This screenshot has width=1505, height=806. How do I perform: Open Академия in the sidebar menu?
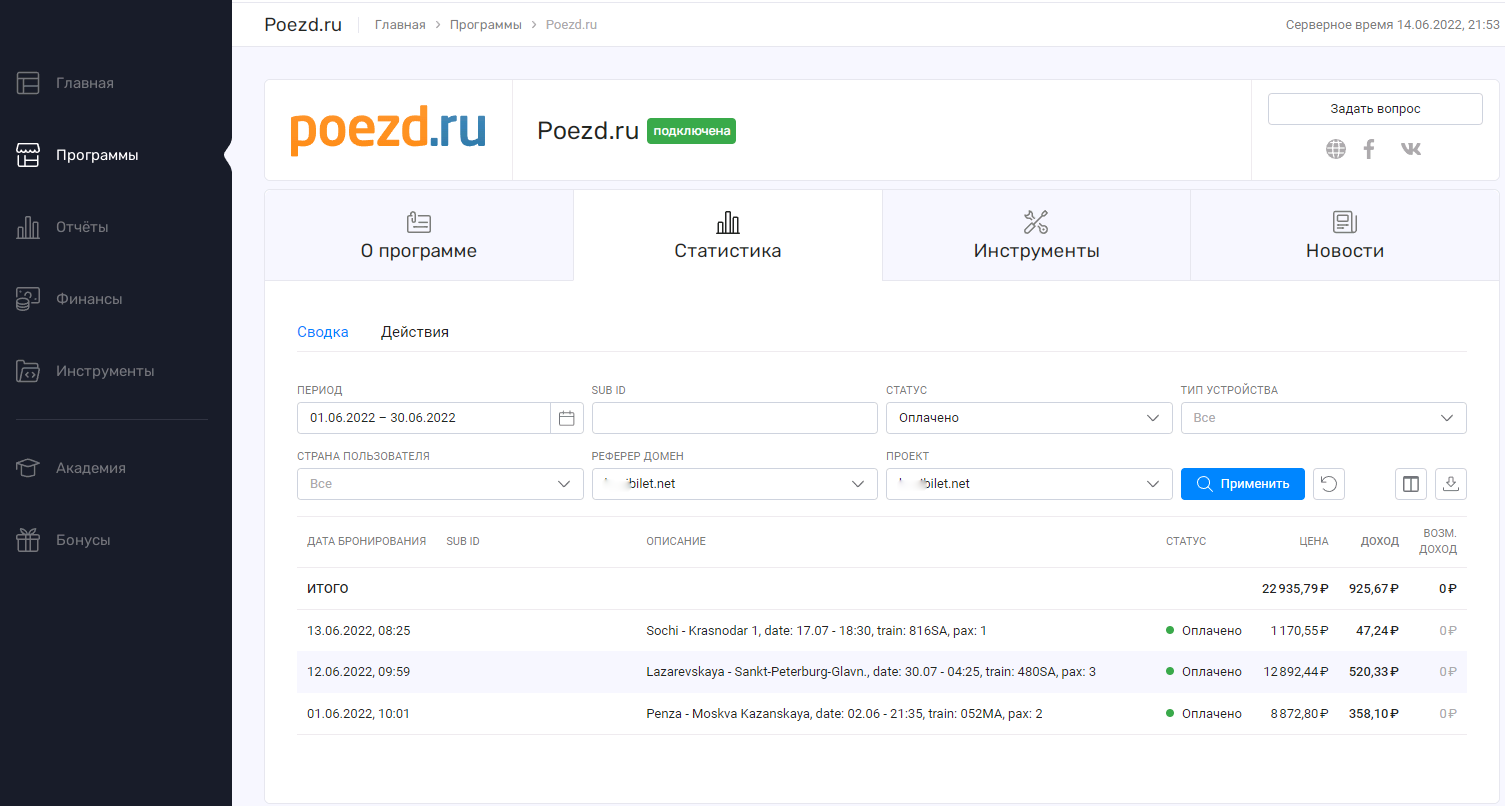pyautogui.click(x=91, y=468)
